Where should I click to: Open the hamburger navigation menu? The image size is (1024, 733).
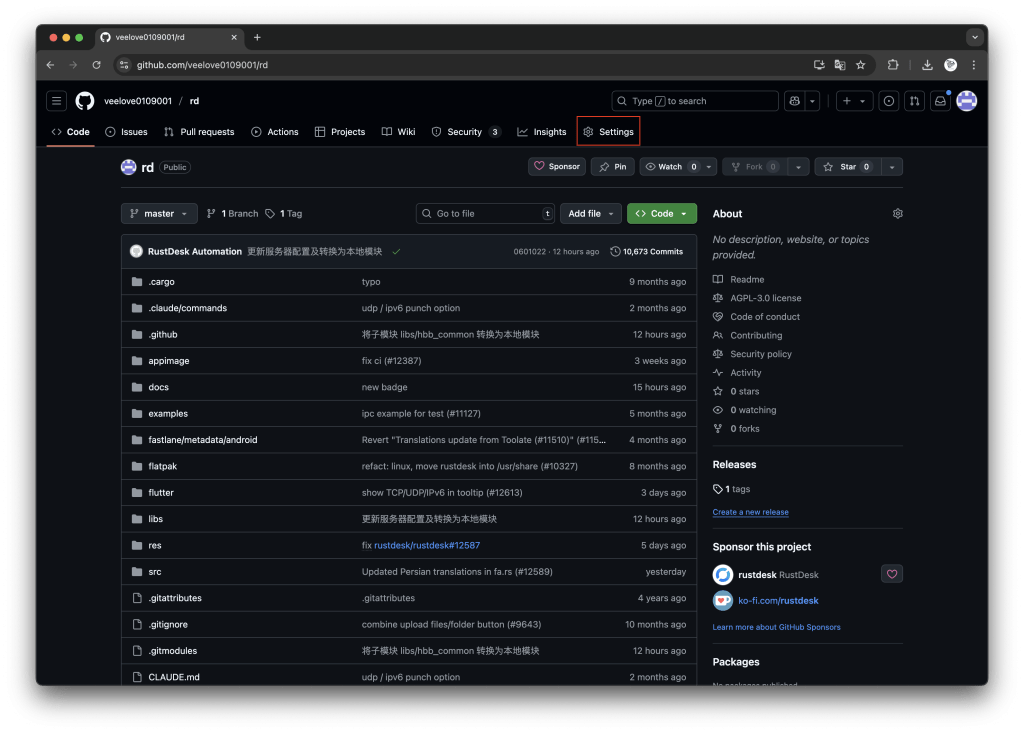click(57, 101)
